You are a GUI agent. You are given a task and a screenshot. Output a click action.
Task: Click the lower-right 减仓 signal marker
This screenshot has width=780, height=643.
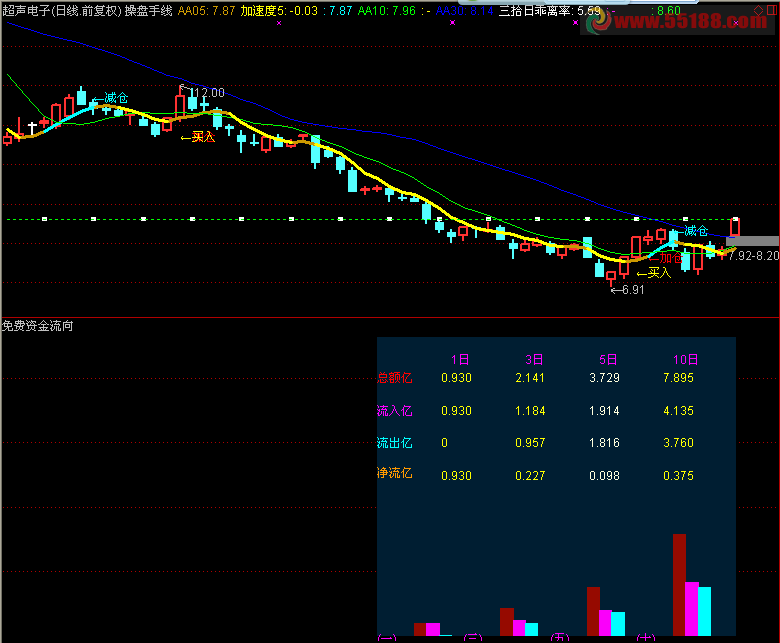click(691, 231)
